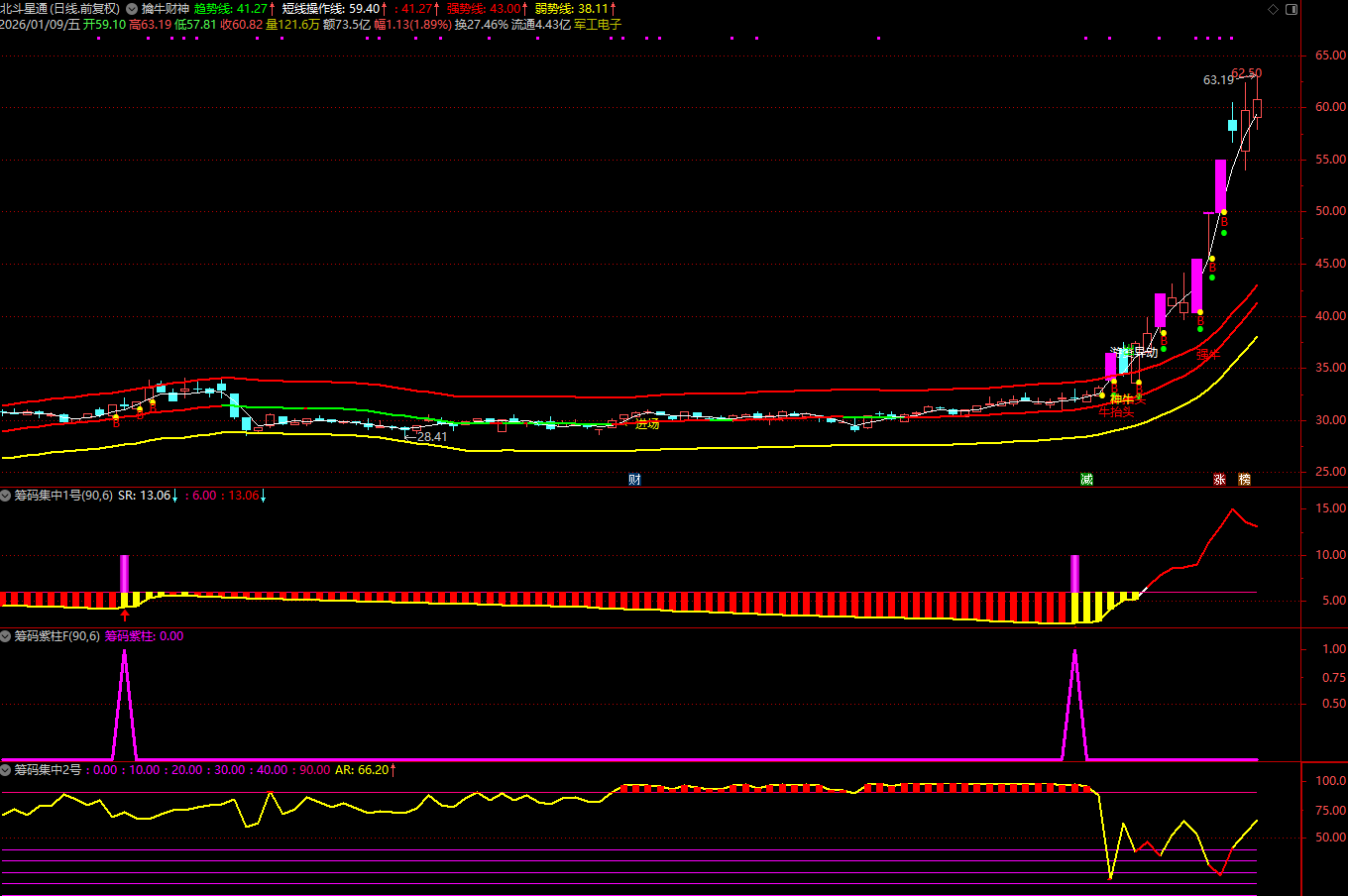This screenshot has width=1348, height=896.
Task: Click the red up-arrow under first purple bar
Action: tap(125, 615)
